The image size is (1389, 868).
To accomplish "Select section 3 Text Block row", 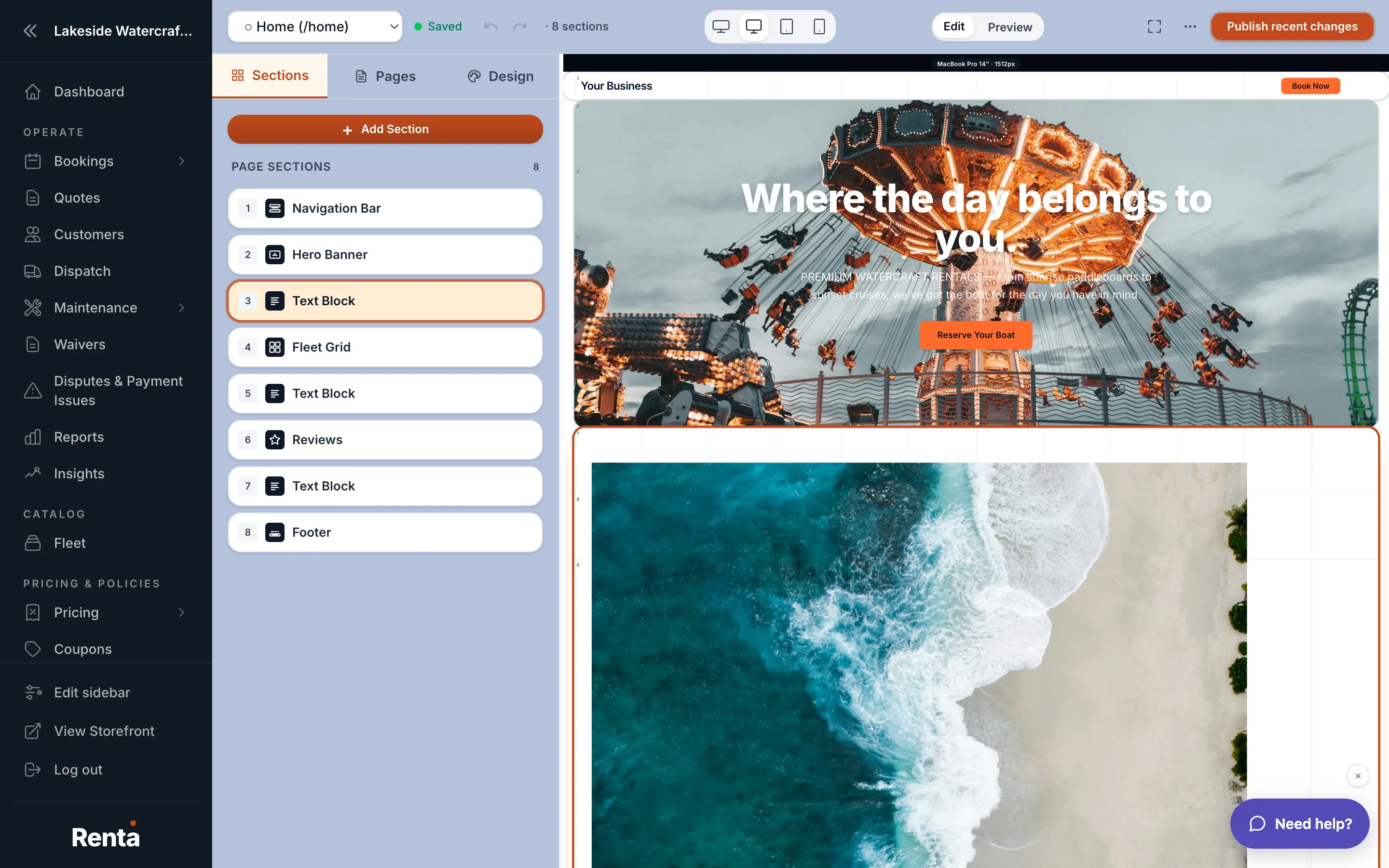I will 385,301.
